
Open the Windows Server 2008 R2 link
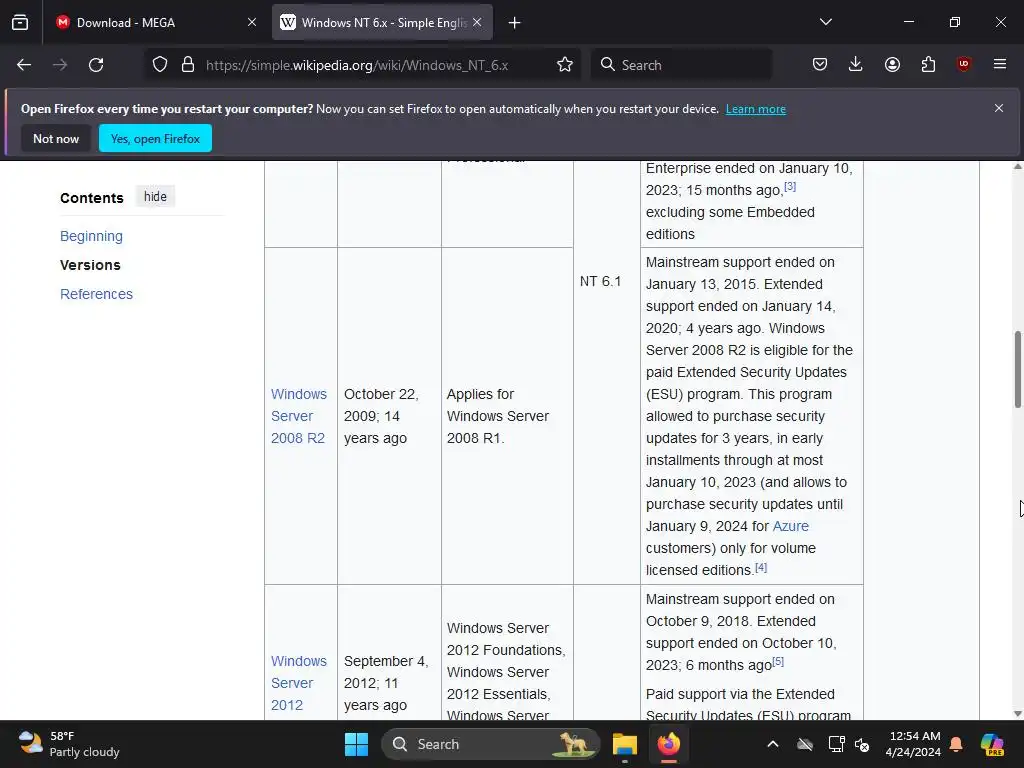[x=298, y=416]
